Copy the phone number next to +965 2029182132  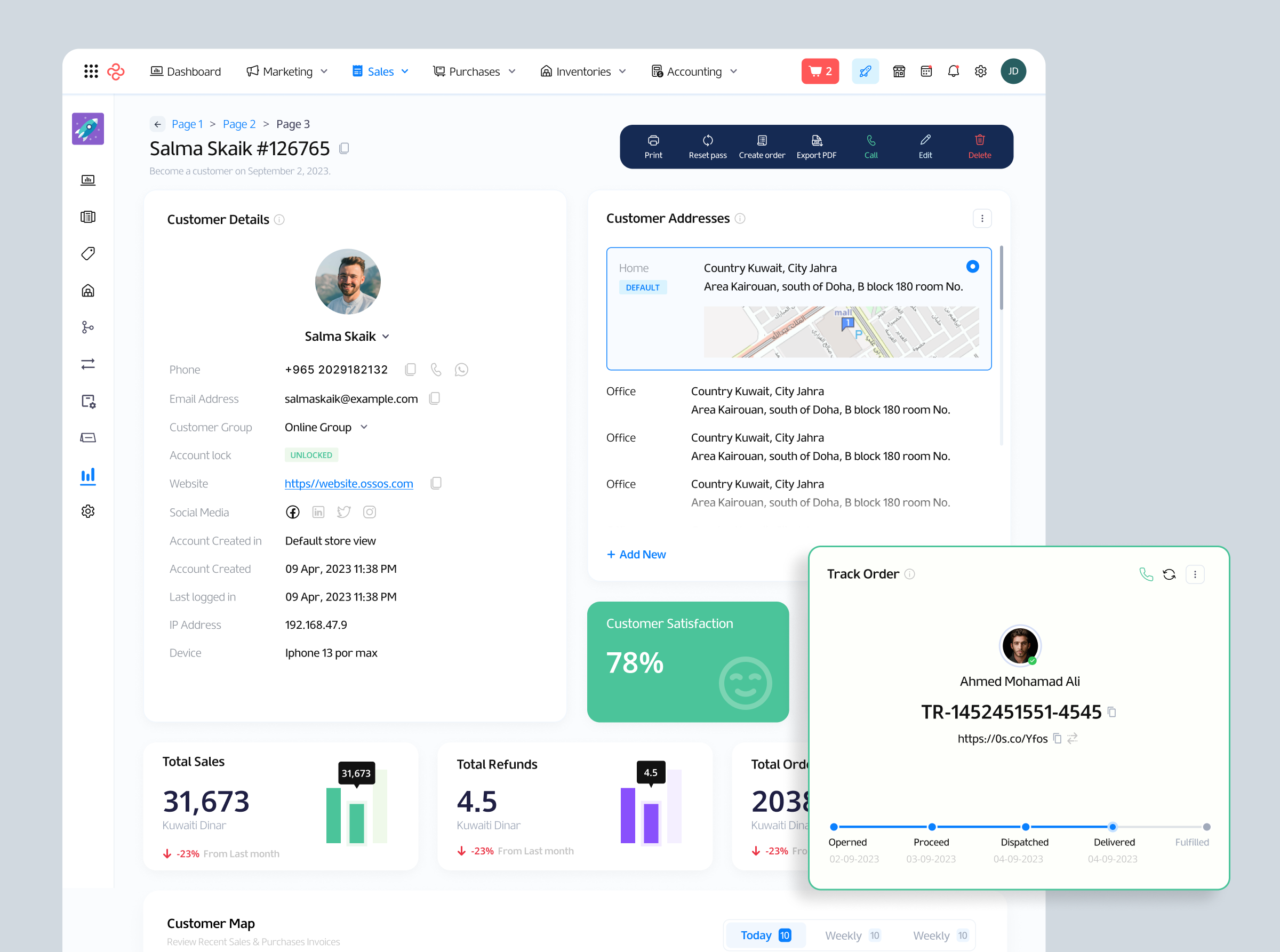pos(410,370)
